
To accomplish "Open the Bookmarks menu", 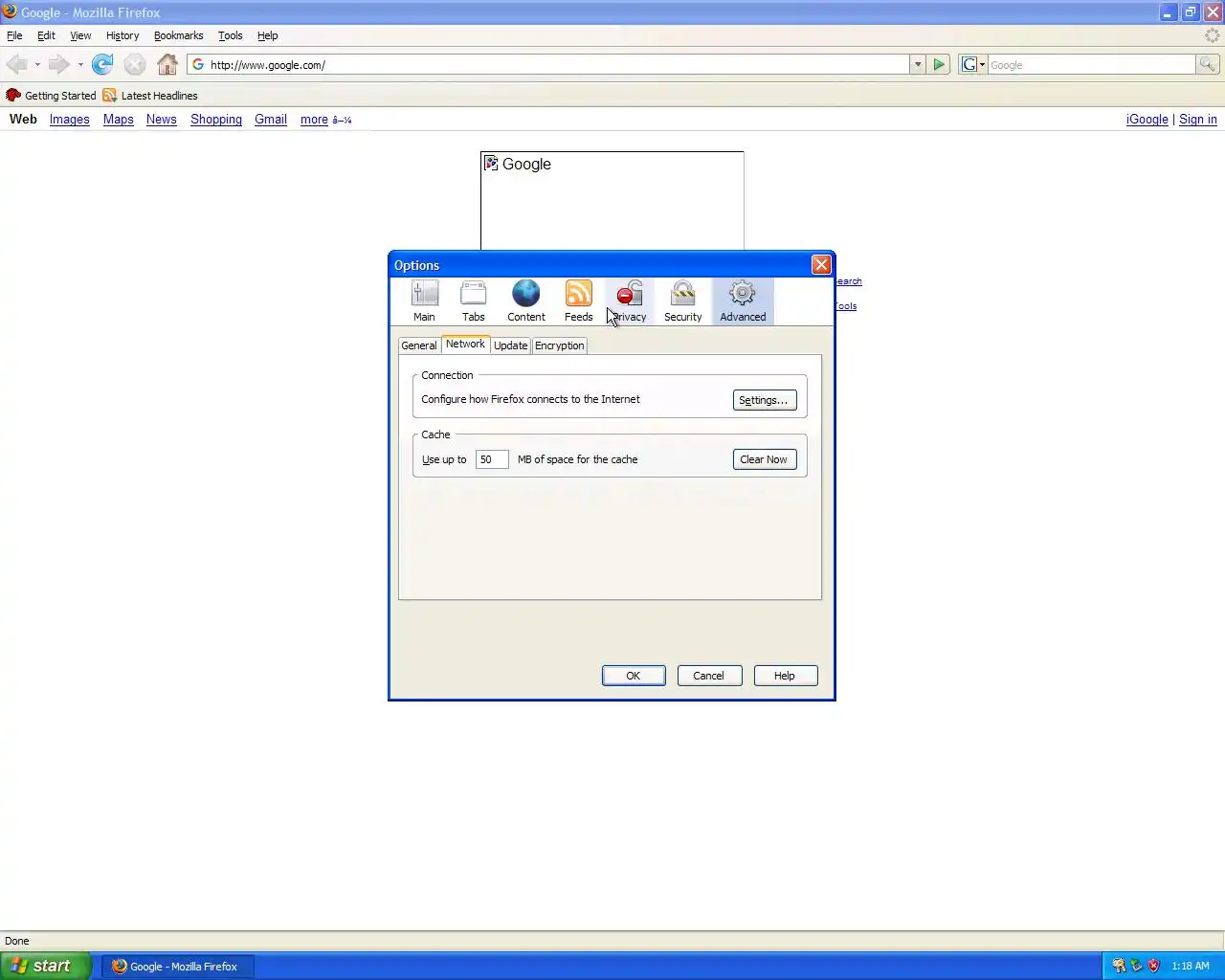I will pyautogui.click(x=178, y=35).
